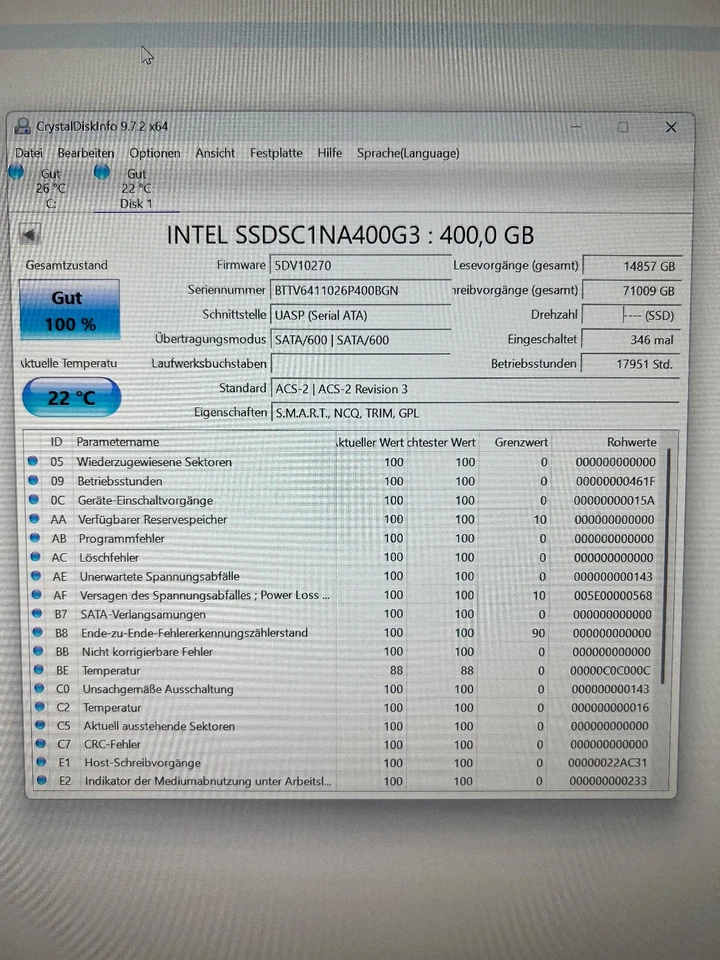Click the ID column header
720x960 pixels.
point(56,442)
